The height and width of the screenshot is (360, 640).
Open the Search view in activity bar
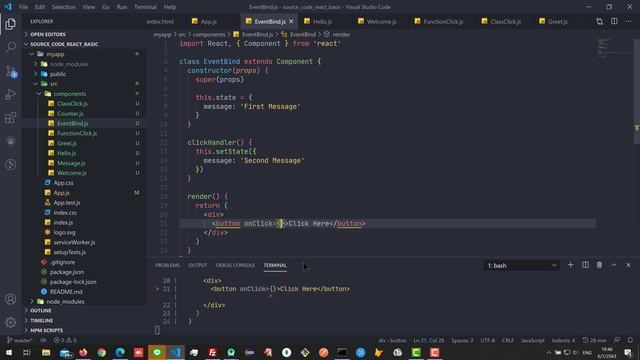pos(11,47)
